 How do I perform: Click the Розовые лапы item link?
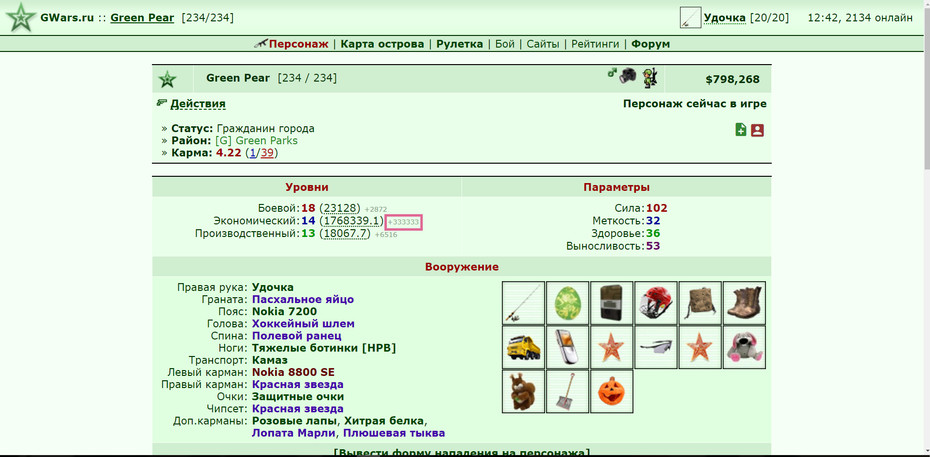tap(295, 421)
